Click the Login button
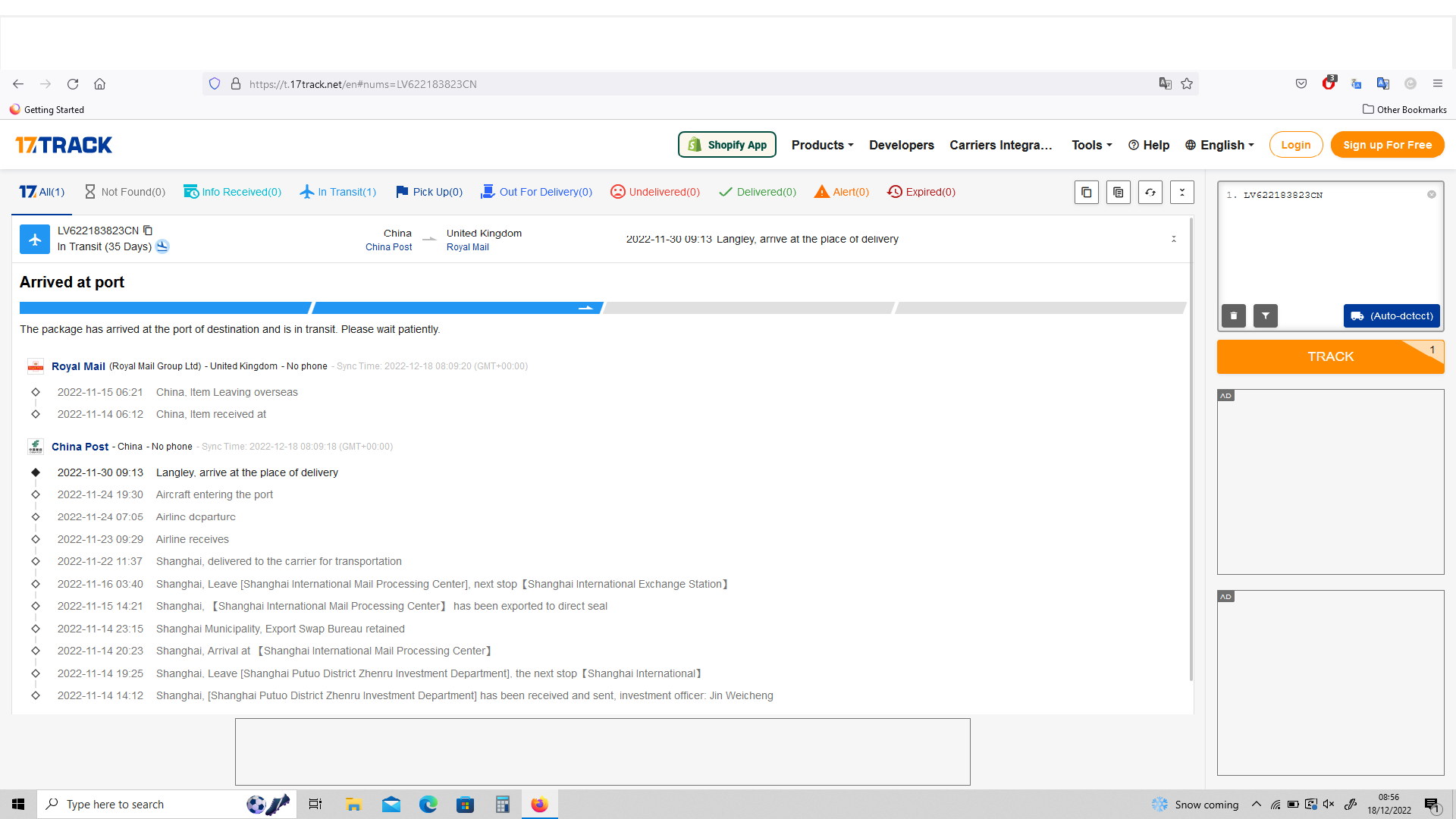This screenshot has height=819, width=1456. tap(1295, 145)
